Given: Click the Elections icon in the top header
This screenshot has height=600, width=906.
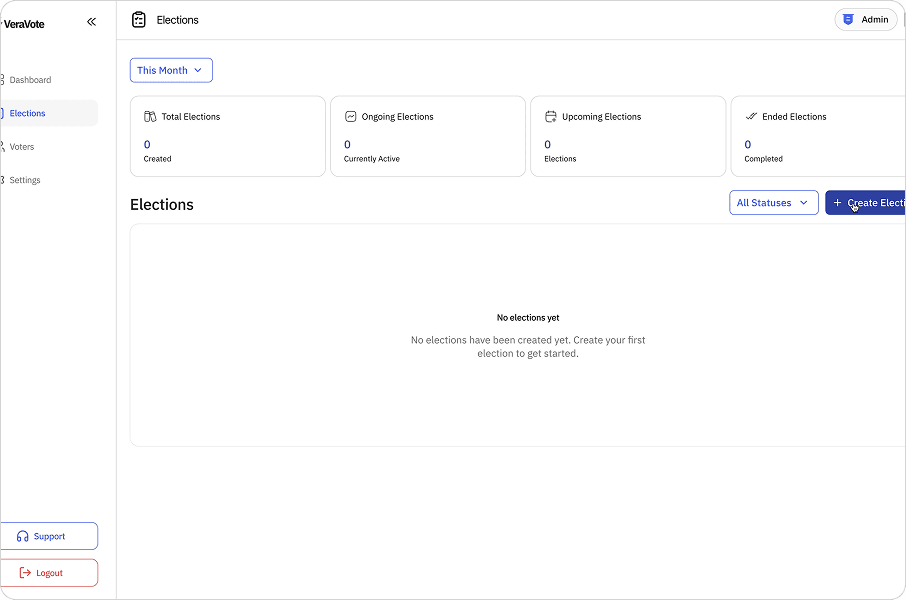Looking at the screenshot, I should click(137, 19).
